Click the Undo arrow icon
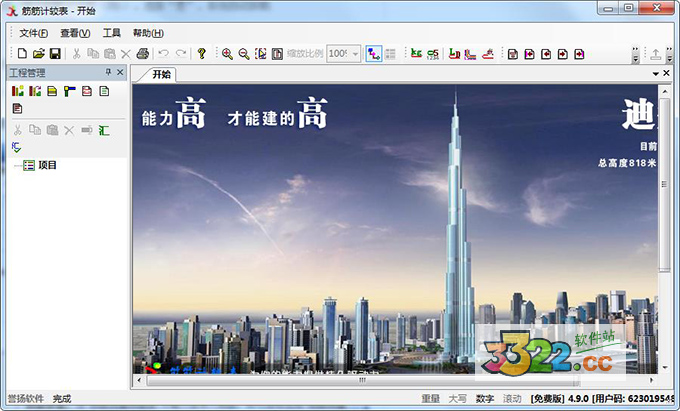Image resolution: width=680 pixels, height=411 pixels. tap(163, 53)
